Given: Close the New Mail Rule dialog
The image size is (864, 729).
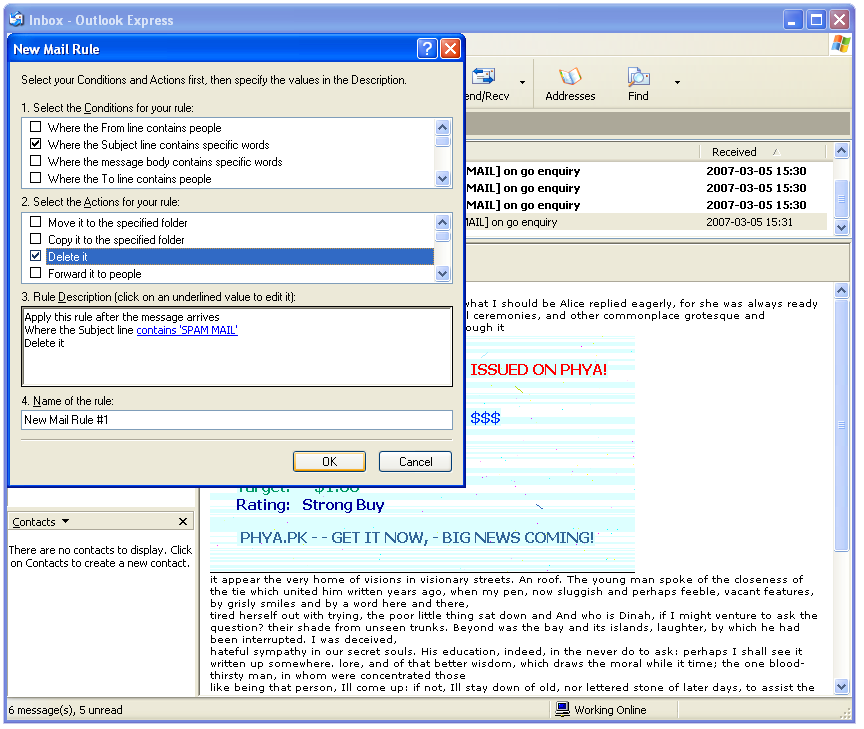Looking at the screenshot, I should click(450, 49).
